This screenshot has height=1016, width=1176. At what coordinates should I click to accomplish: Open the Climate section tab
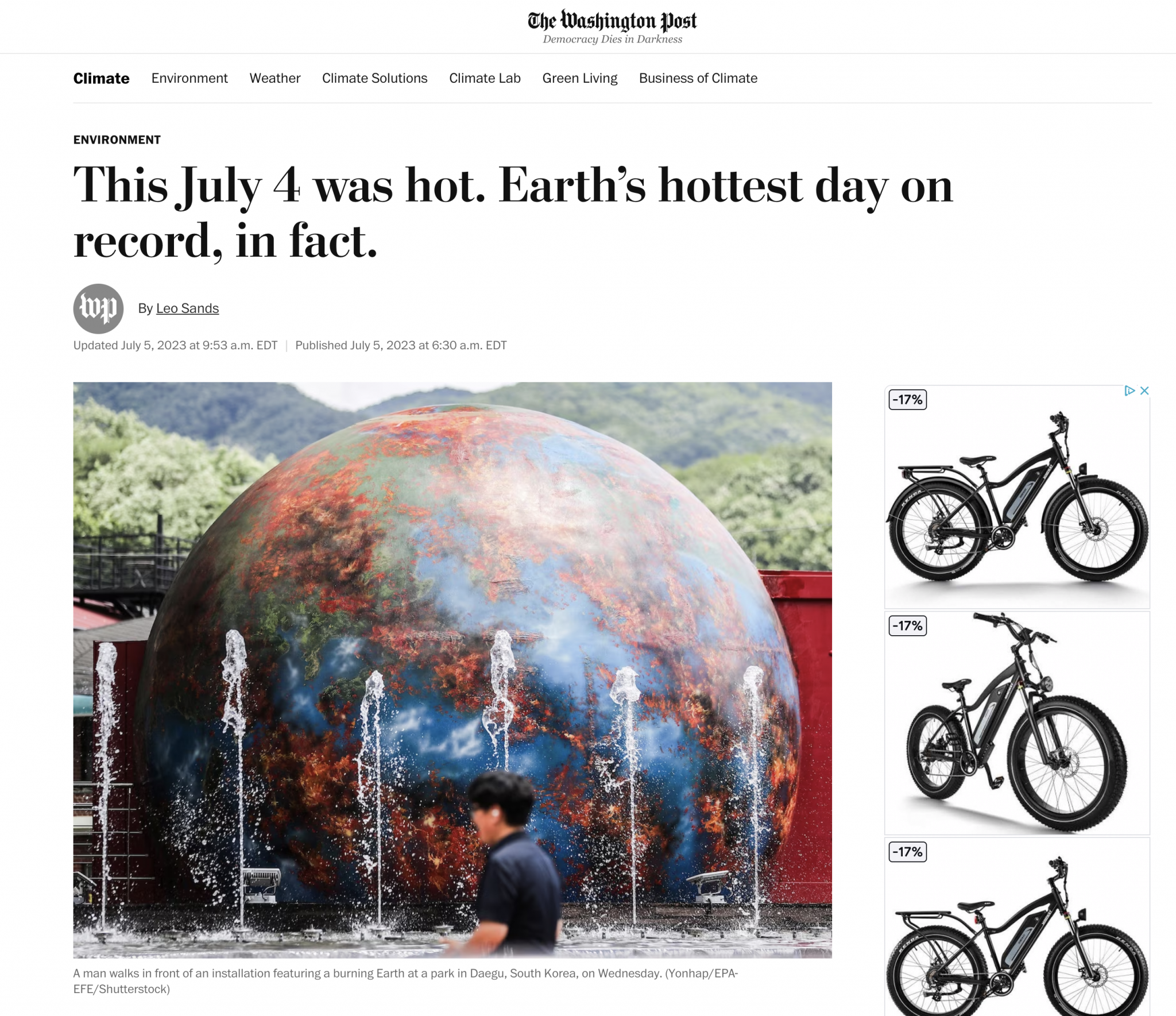click(x=102, y=78)
